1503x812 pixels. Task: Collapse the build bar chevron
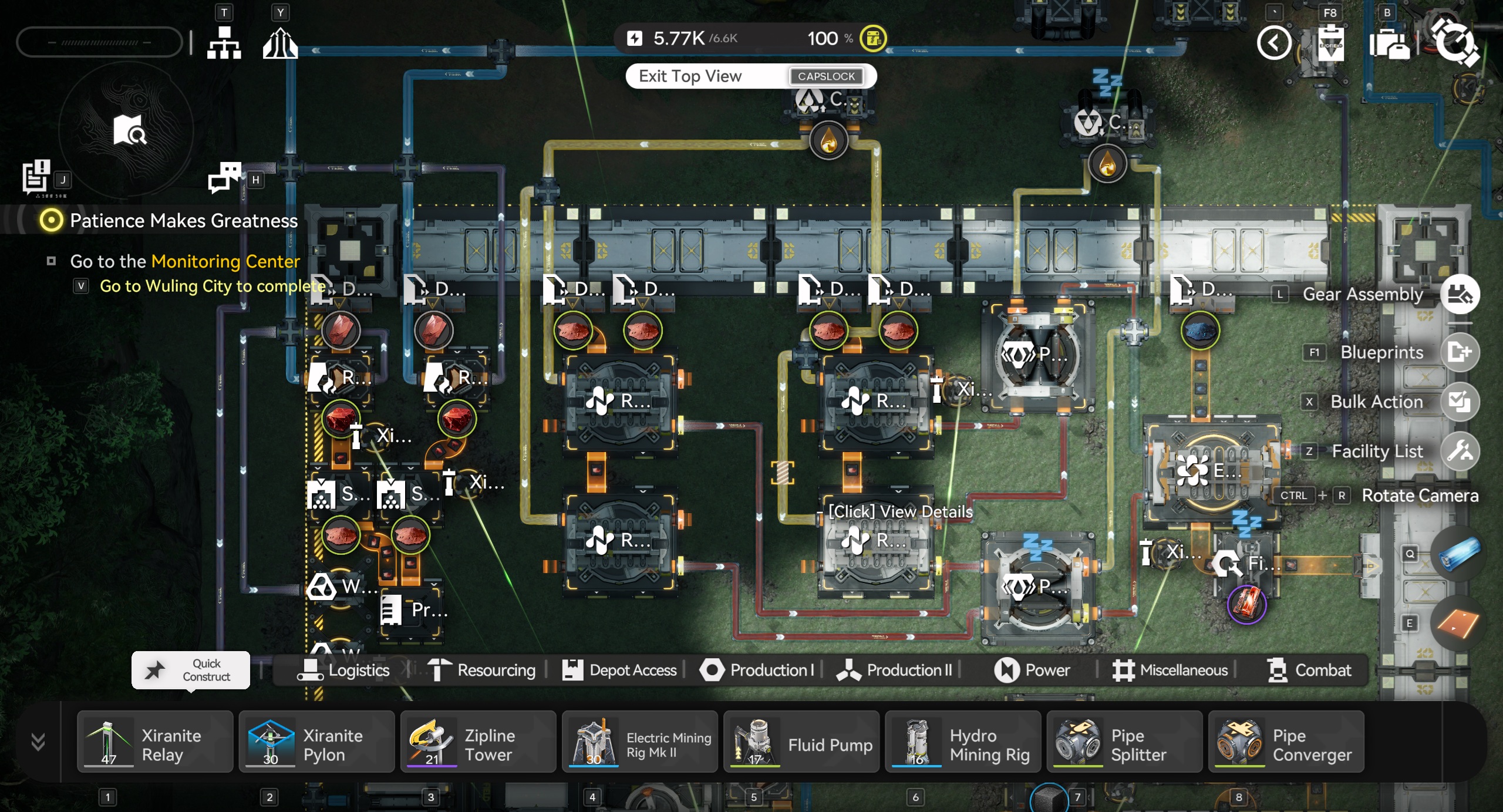(38, 742)
